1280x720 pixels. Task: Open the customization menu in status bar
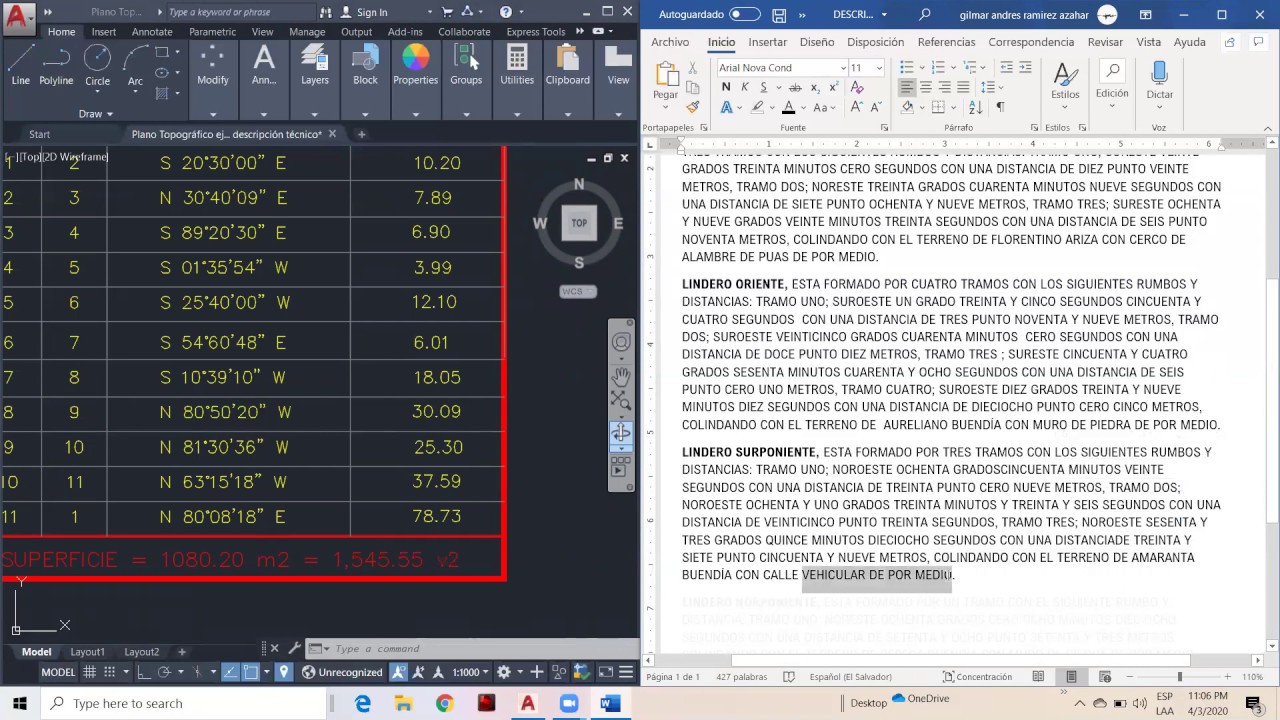click(626, 672)
